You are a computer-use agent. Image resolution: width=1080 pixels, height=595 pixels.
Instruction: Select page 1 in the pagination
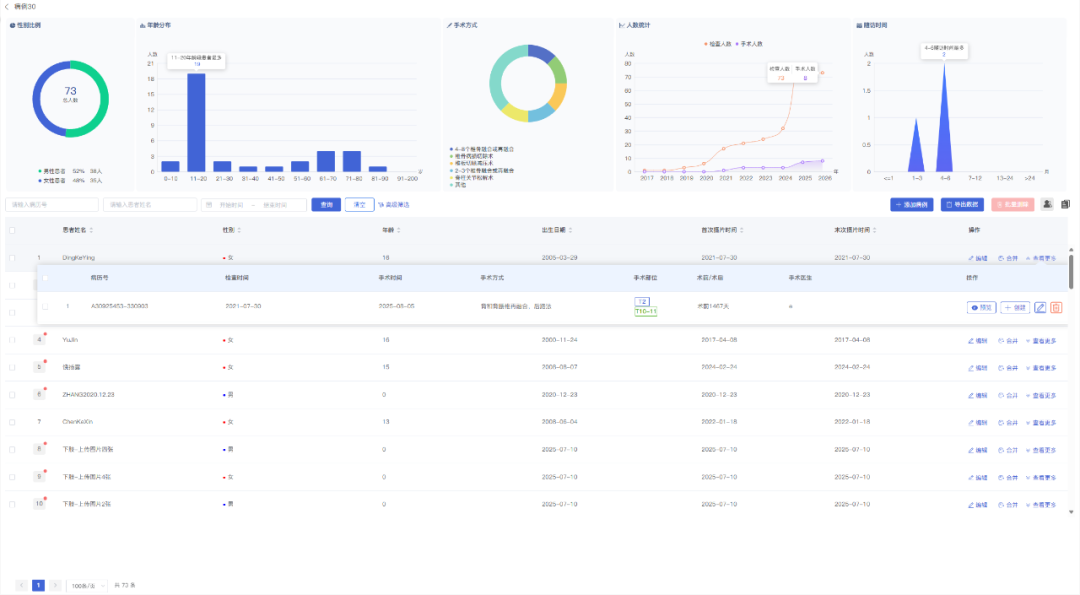pos(39,585)
